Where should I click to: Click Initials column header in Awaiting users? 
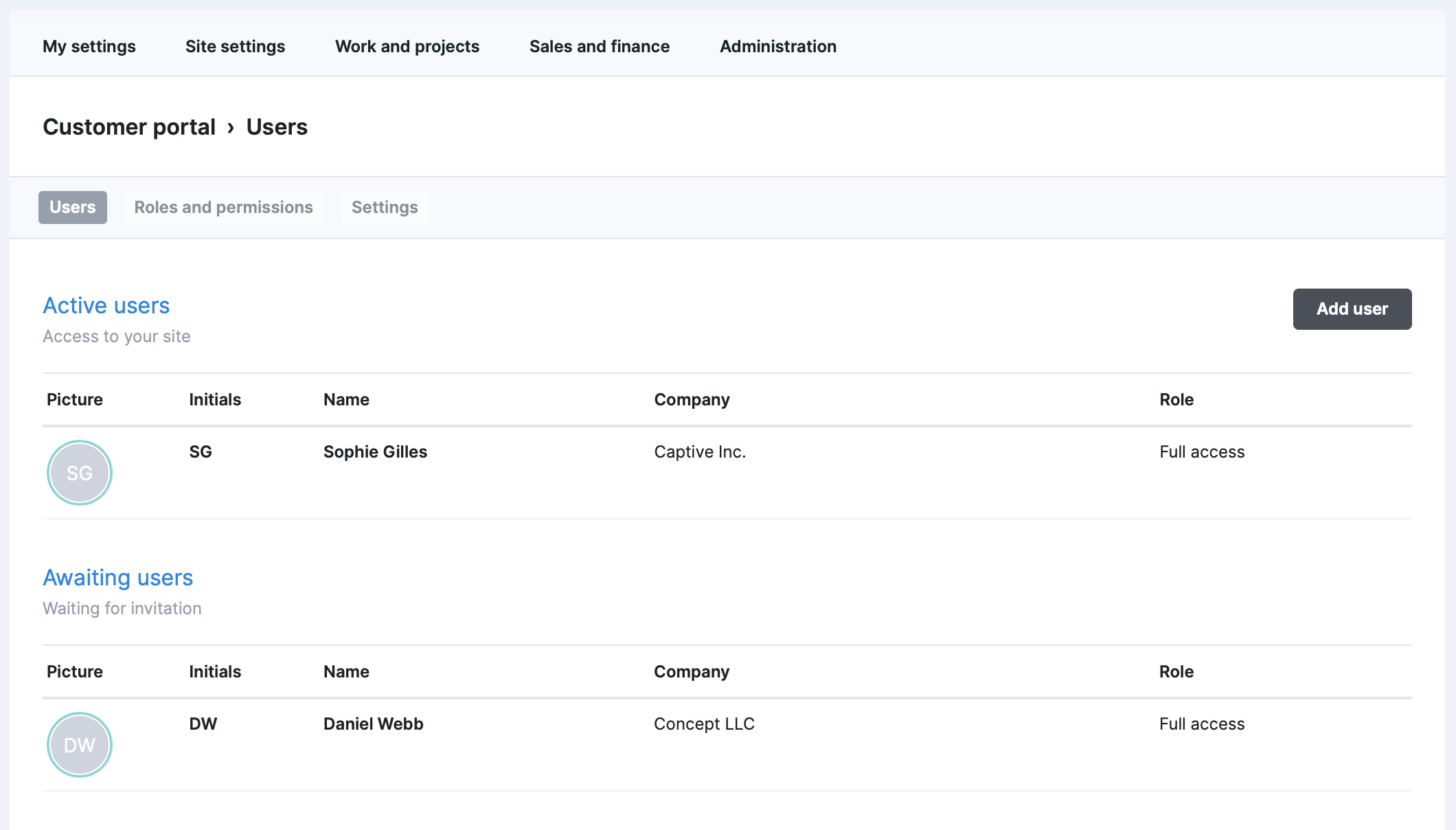tap(215, 671)
